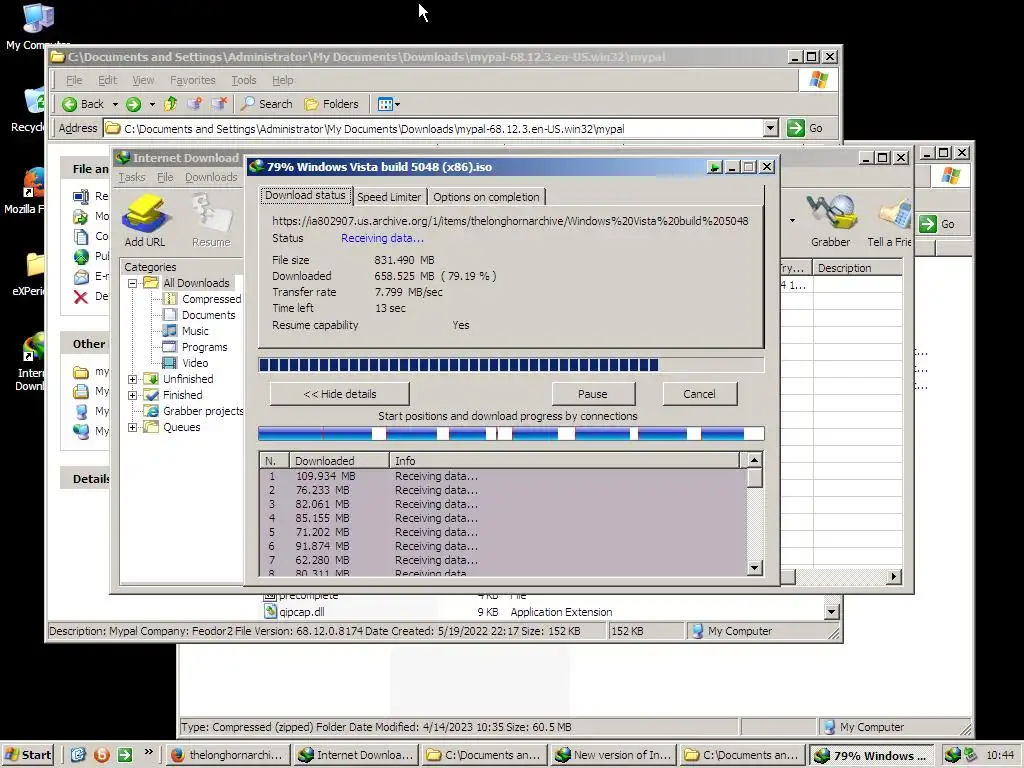Click the Go button beside address bar
The image size is (1024, 768).
(805, 128)
